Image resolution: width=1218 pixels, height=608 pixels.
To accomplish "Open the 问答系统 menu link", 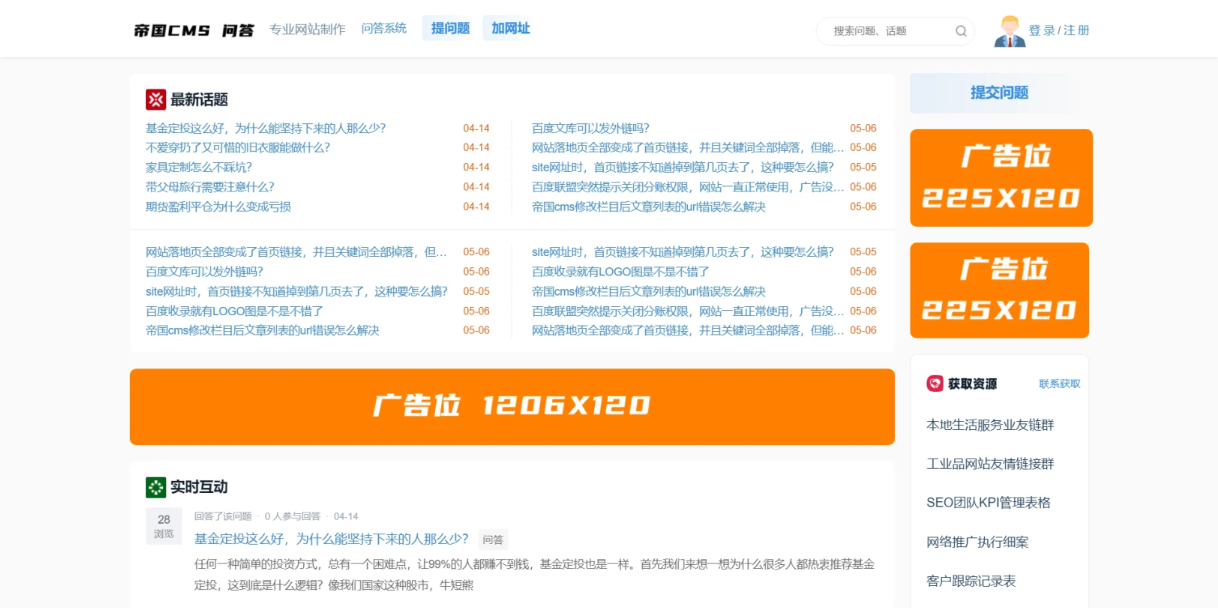I will tap(383, 28).
